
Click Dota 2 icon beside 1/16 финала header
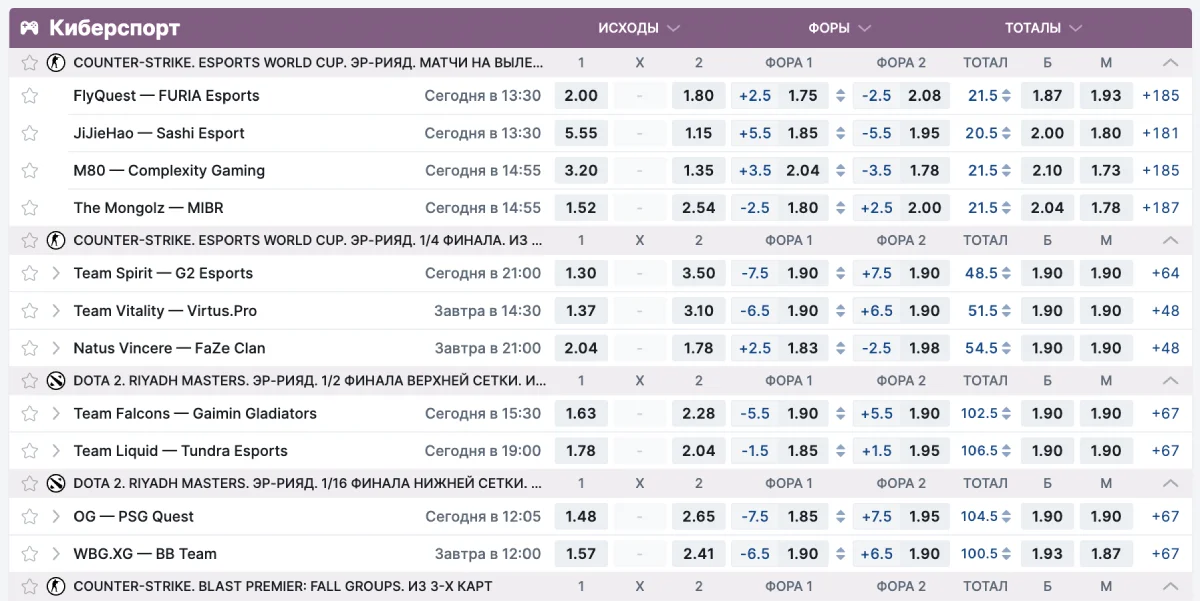click(x=56, y=483)
